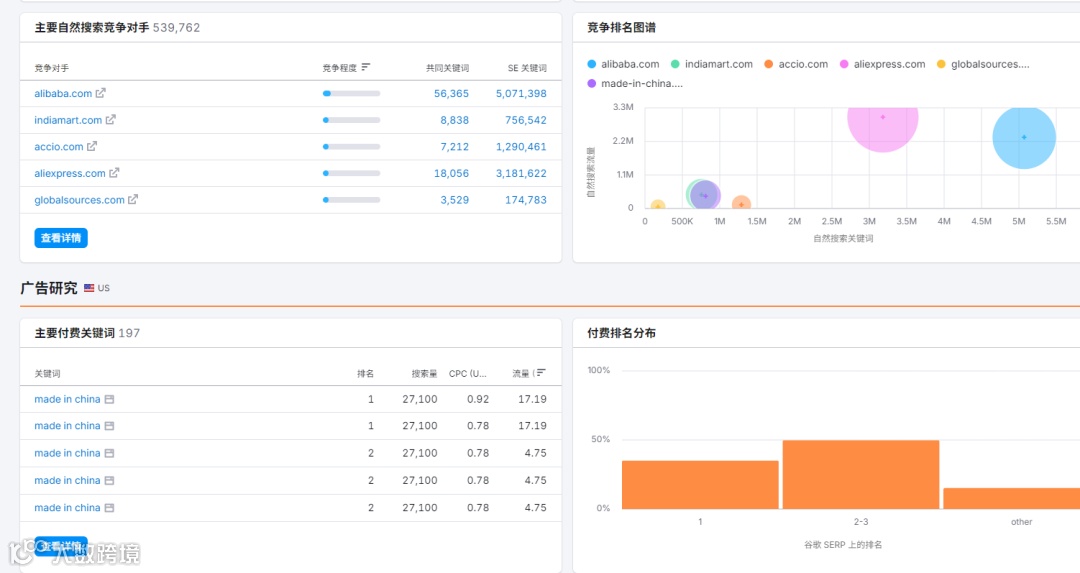Toggle globalsources legend entry
The image size is (1080, 573).
click(x=983, y=64)
